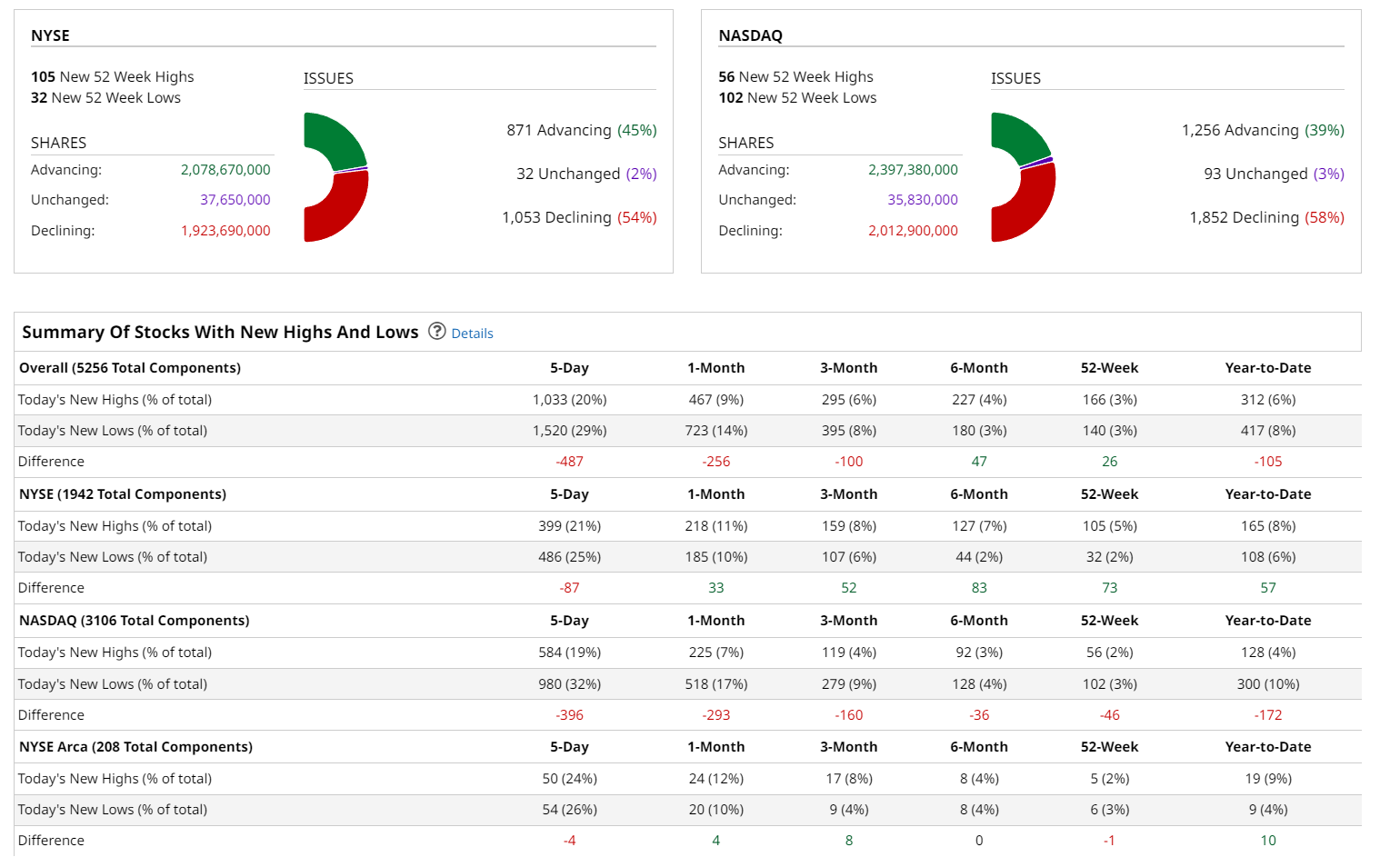Screen dimensions: 1400x867
Task: Click 'NASDAQ (3106 Total Components)' row header
Action: 135,621
